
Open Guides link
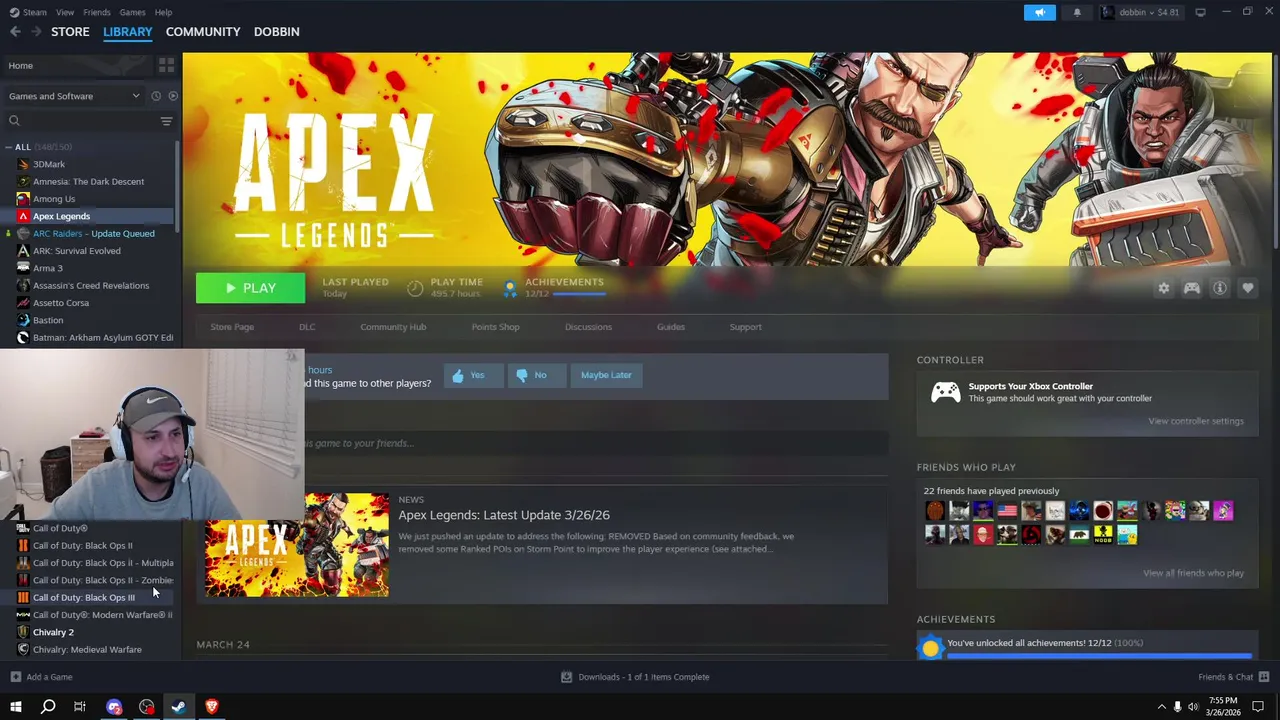coord(671,327)
